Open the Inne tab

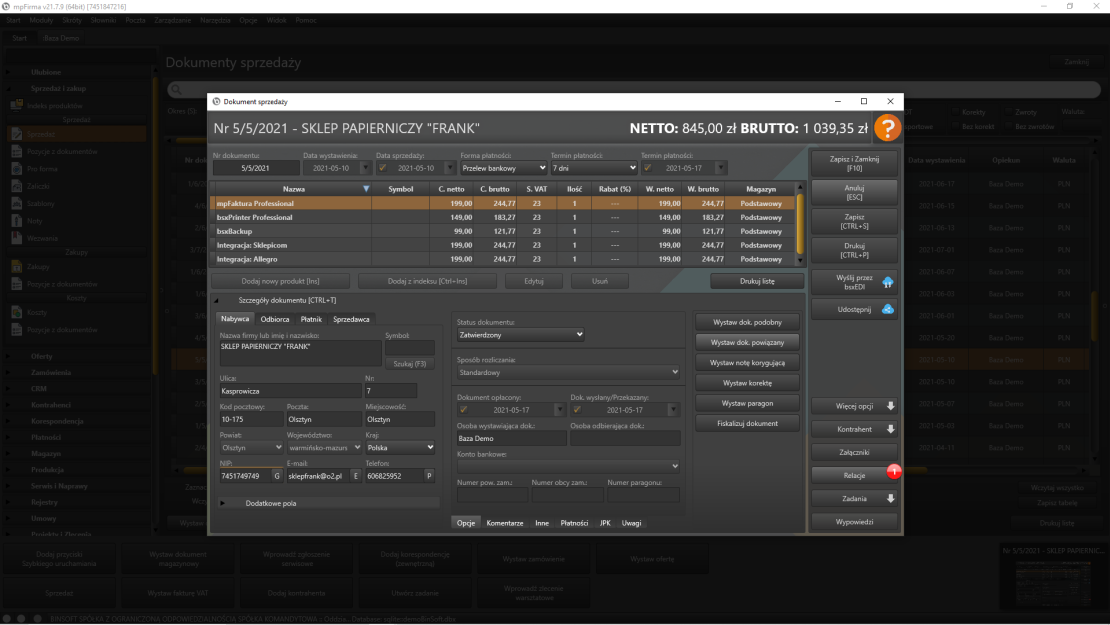point(542,523)
